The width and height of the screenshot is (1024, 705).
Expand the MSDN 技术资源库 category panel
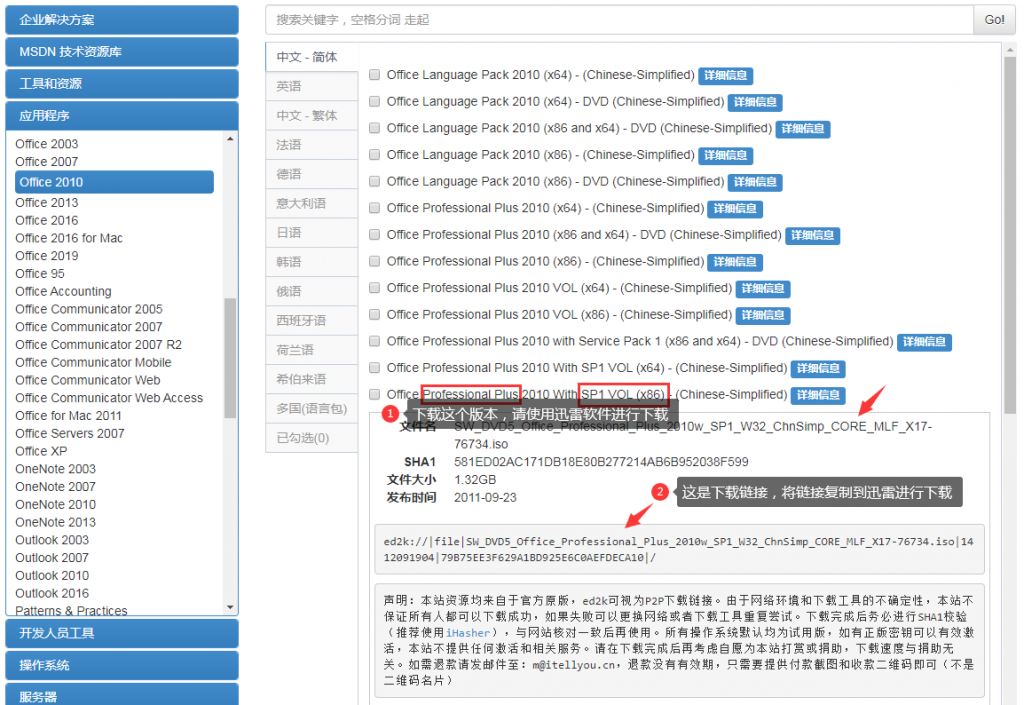coord(121,52)
